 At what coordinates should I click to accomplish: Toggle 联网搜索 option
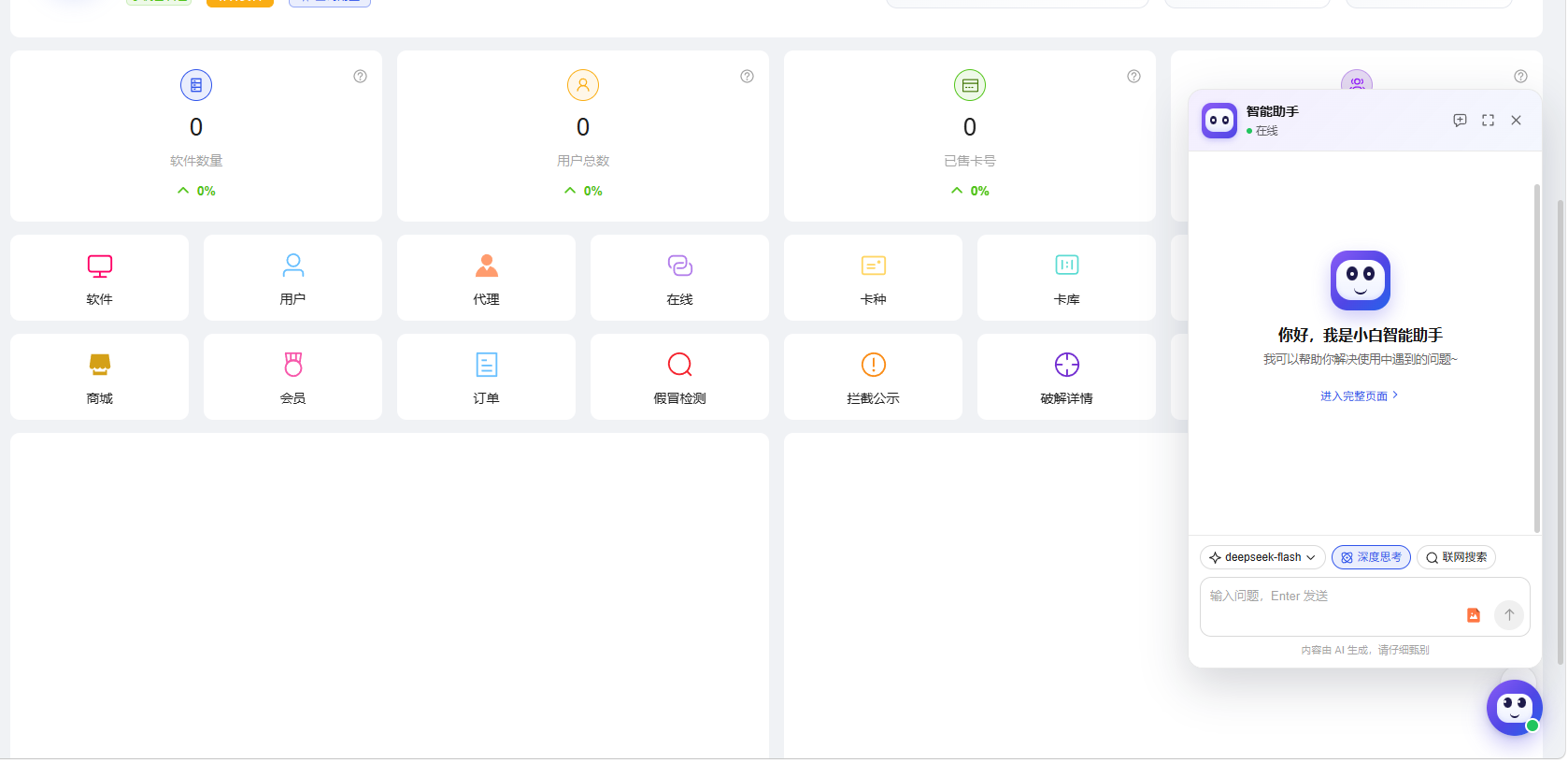[1456, 557]
